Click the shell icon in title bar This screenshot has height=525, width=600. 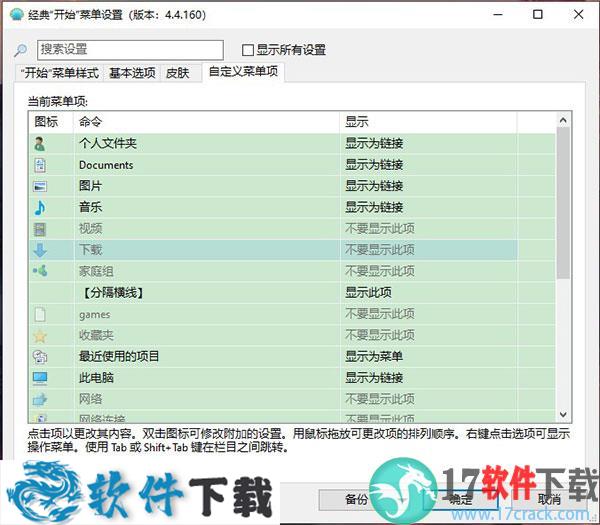click(17, 15)
